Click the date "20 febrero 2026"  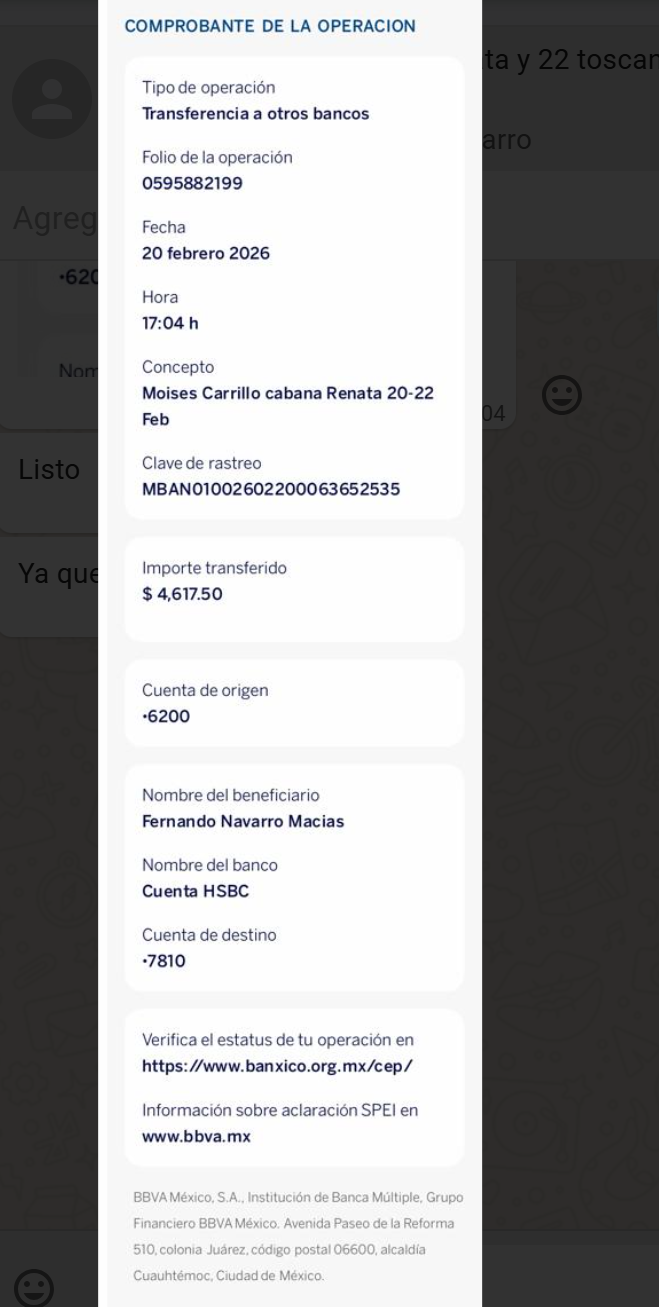[206, 254]
